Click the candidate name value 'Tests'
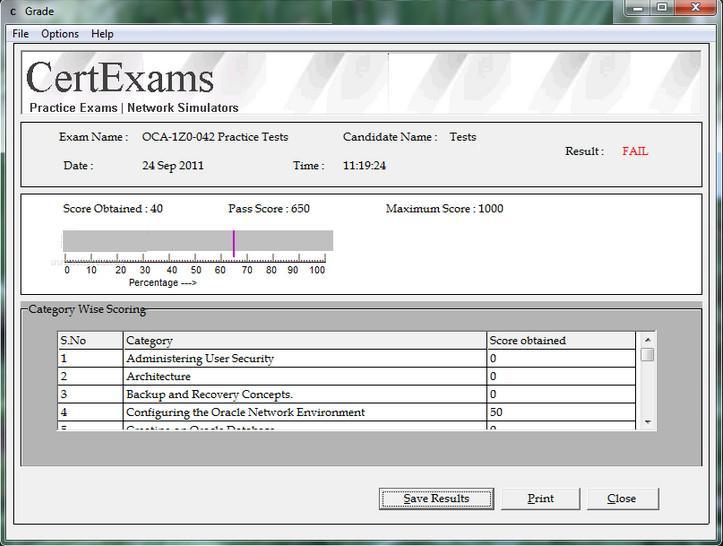The width and height of the screenshot is (723, 546). pos(462,137)
